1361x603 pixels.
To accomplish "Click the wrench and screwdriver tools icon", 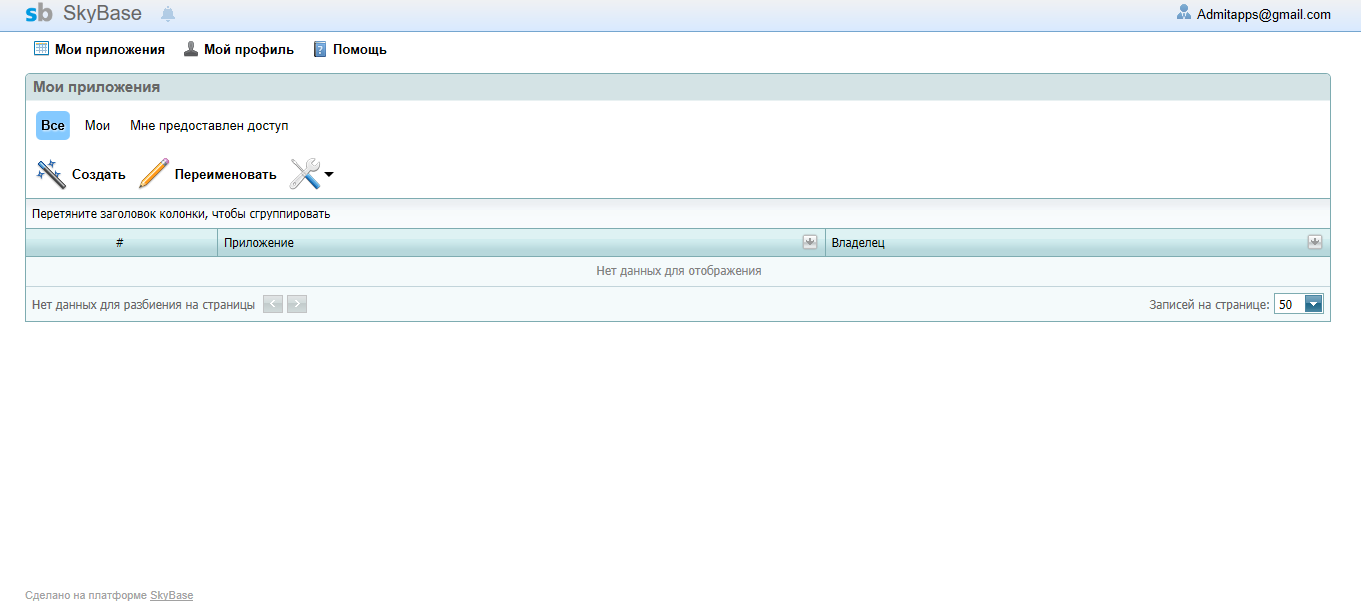I will [x=305, y=174].
